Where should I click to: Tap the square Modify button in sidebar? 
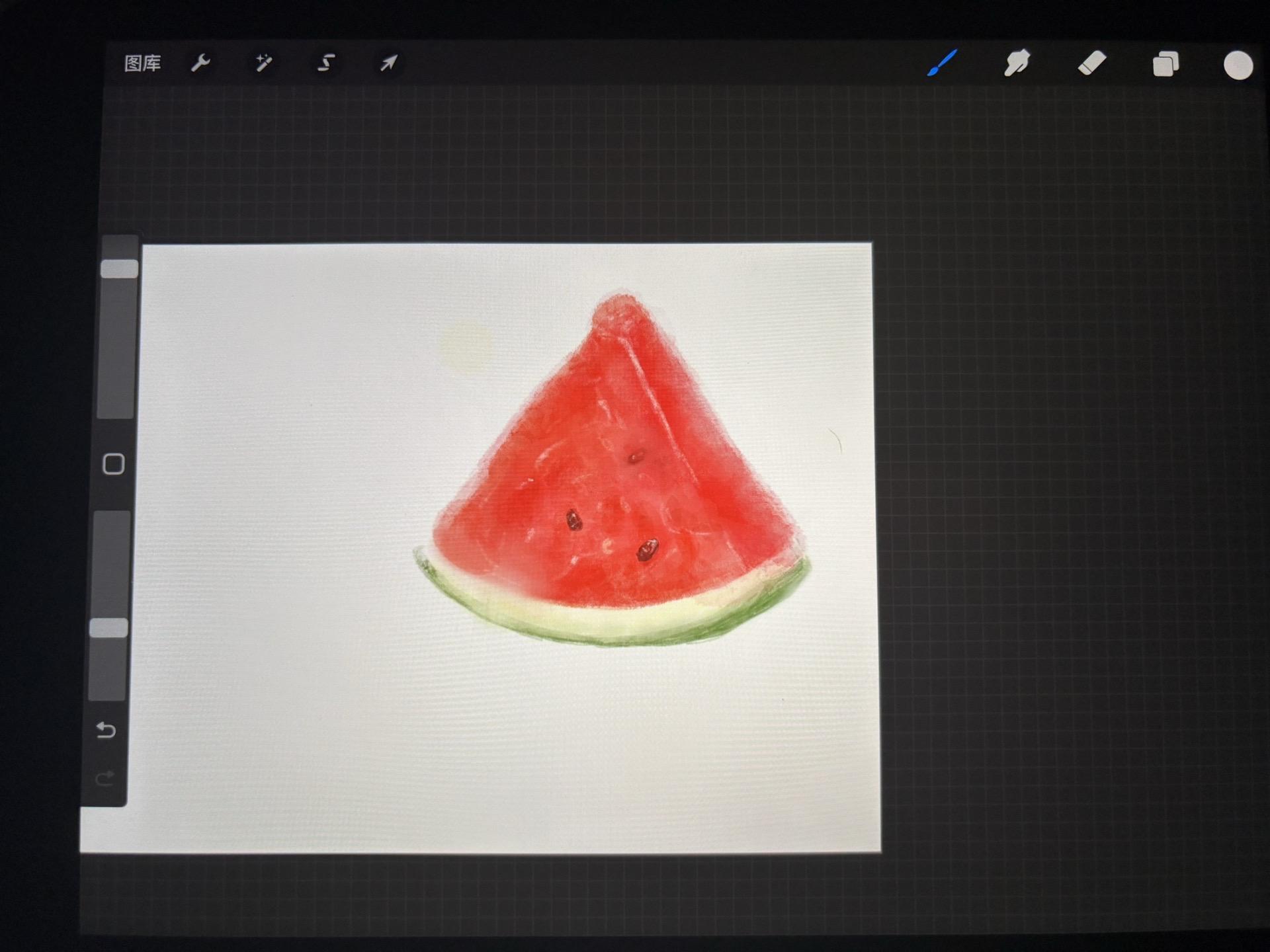point(114,464)
